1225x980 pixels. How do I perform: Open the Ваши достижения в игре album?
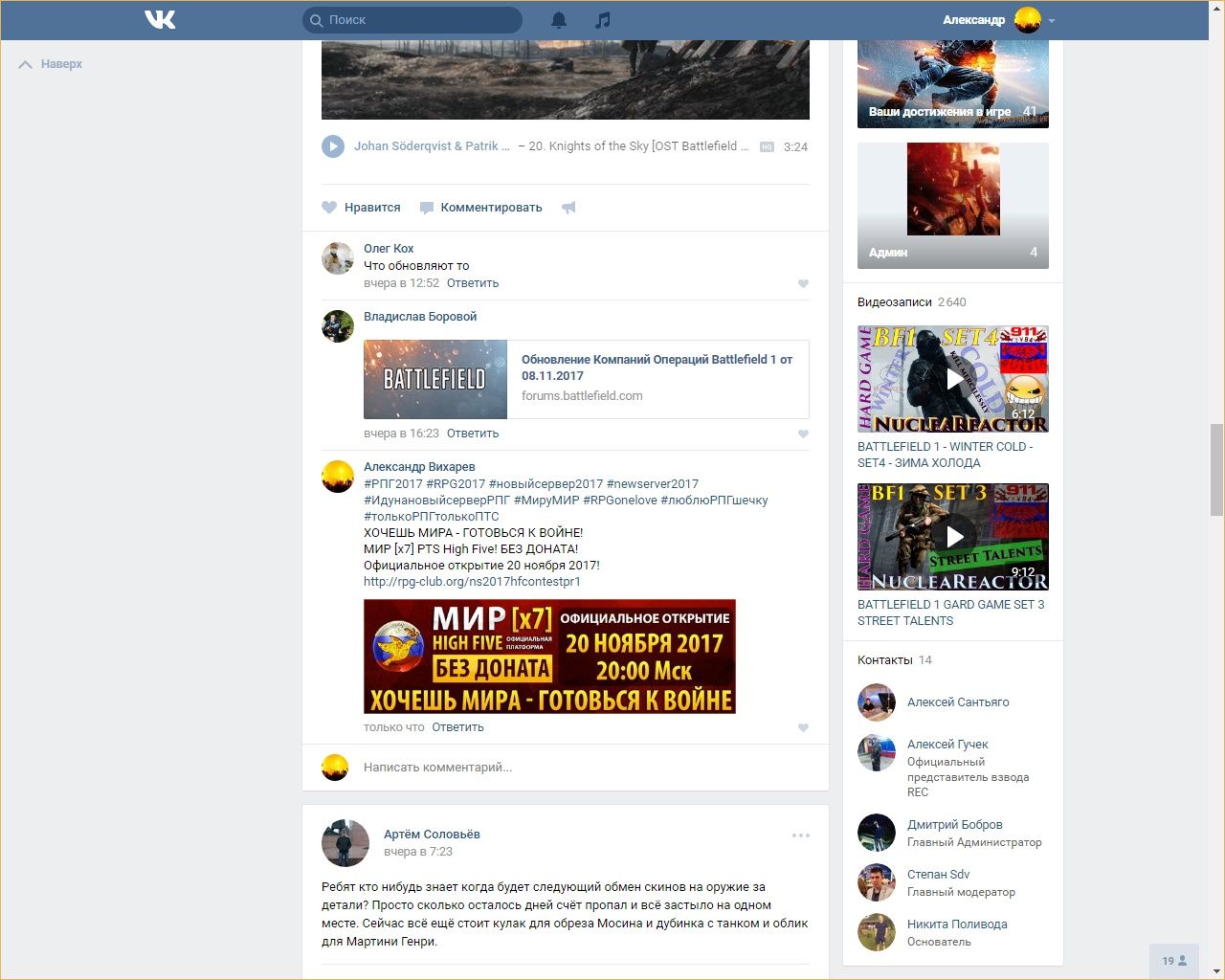(x=953, y=84)
